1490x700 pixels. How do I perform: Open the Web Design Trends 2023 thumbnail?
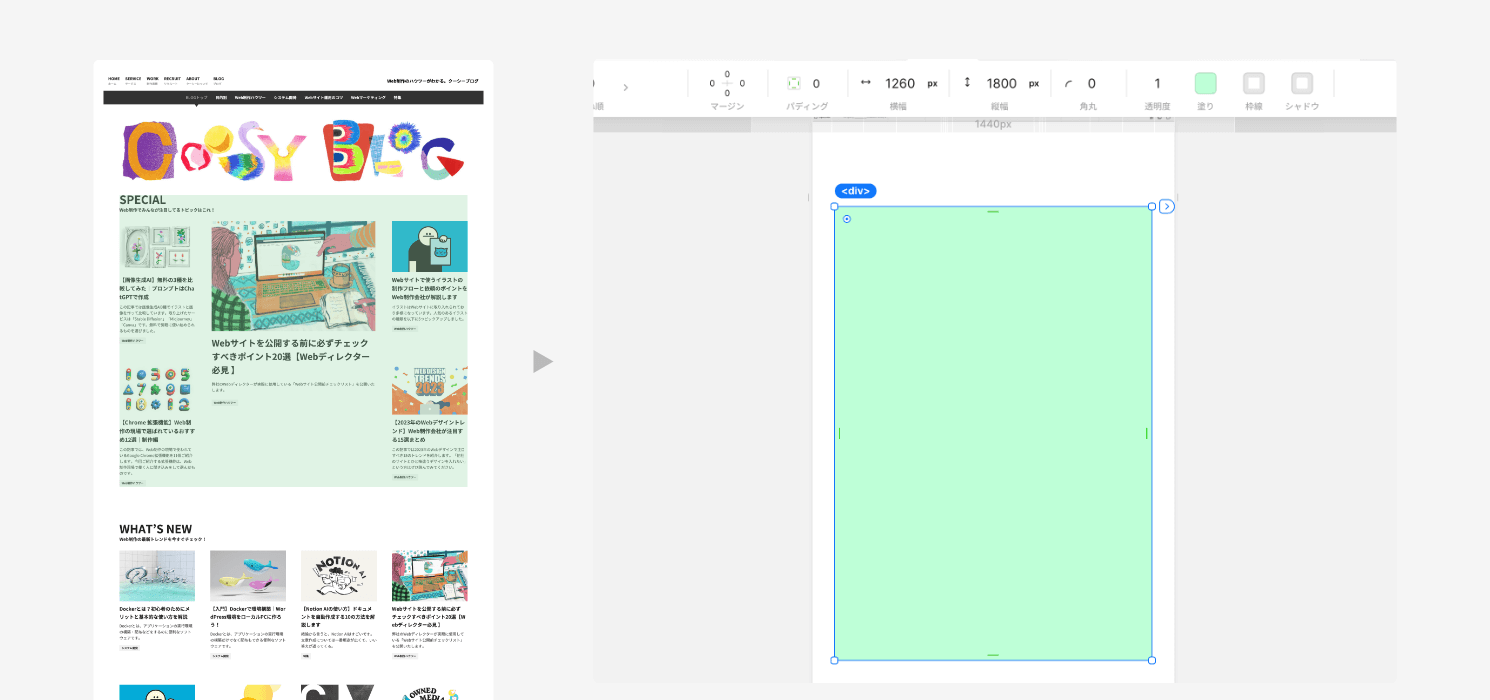point(429,390)
